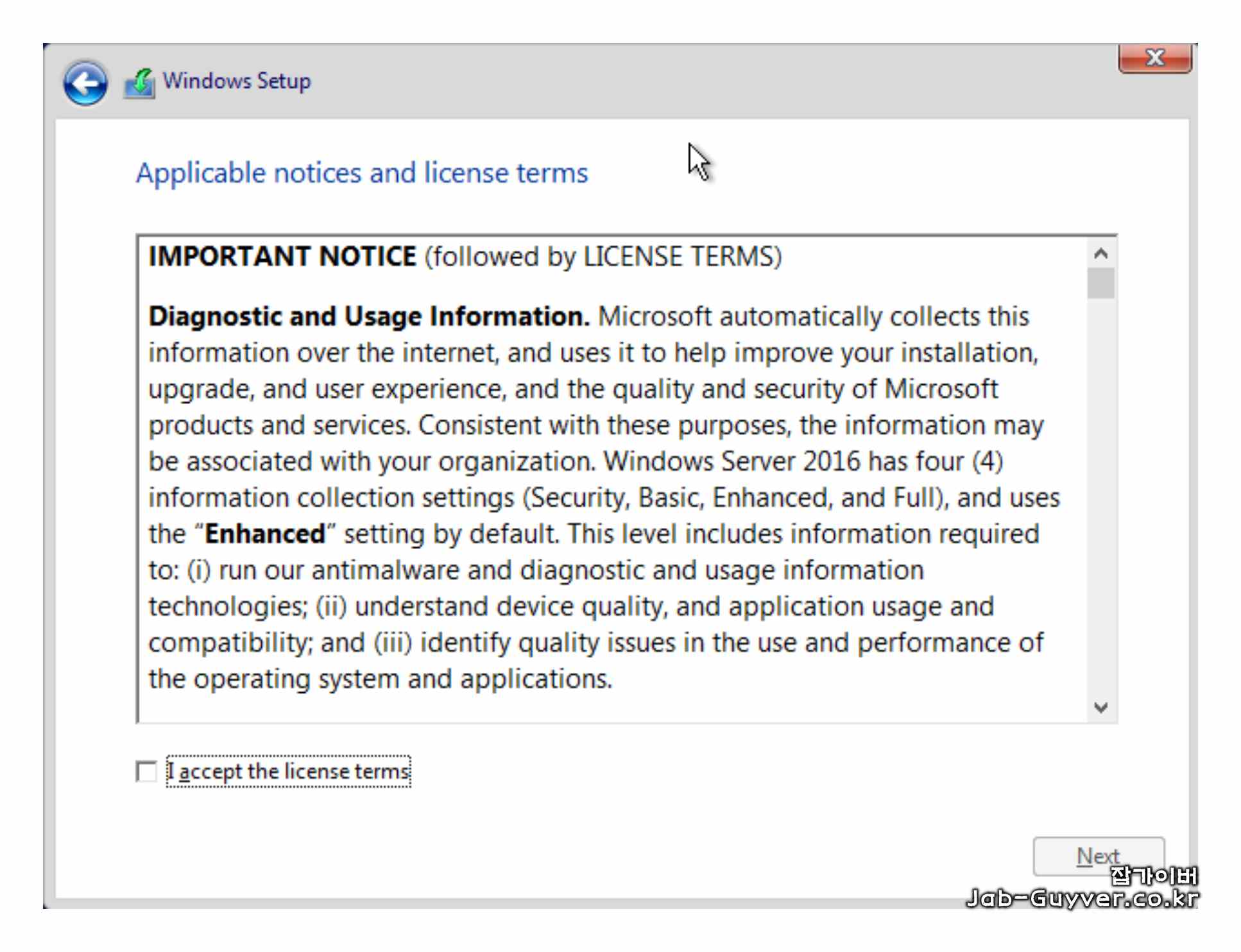
Task: Click the 'IMPORTANT NOTICE' bold heading
Action: click(x=282, y=257)
